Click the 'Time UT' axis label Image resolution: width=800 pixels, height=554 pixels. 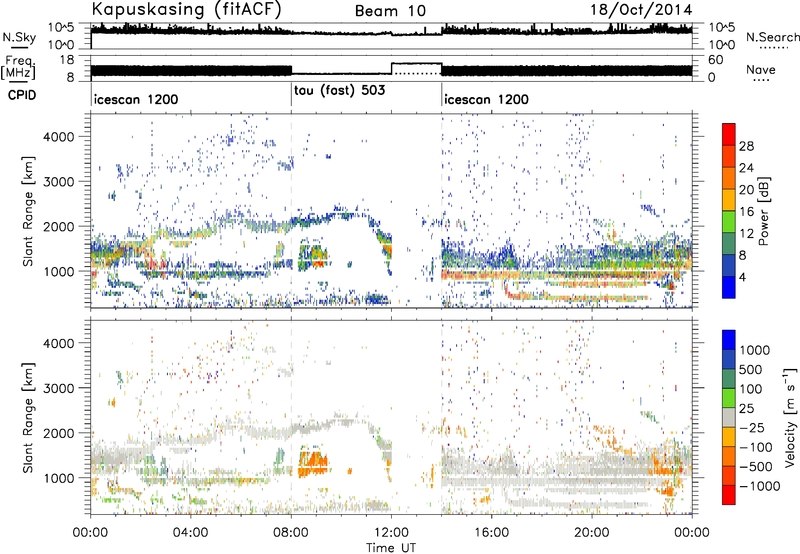[x=391, y=548]
